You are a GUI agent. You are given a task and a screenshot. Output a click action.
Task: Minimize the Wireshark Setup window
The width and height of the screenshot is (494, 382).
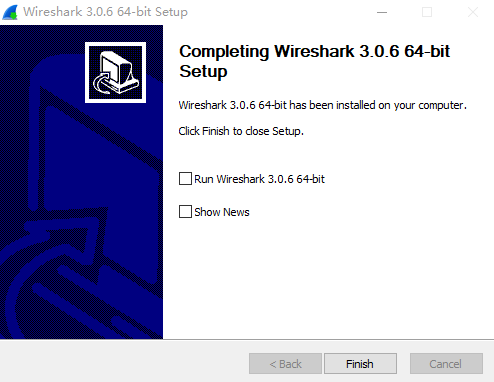pyautogui.click(x=382, y=12)
